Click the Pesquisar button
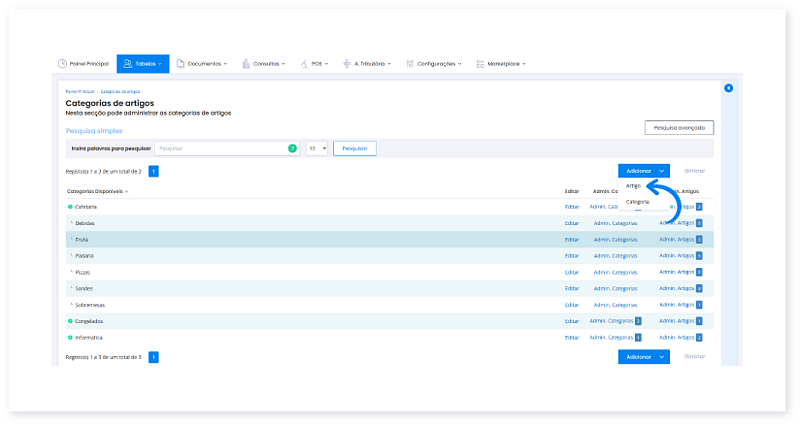This screenshot has height=426, width=800. (354, 148)
